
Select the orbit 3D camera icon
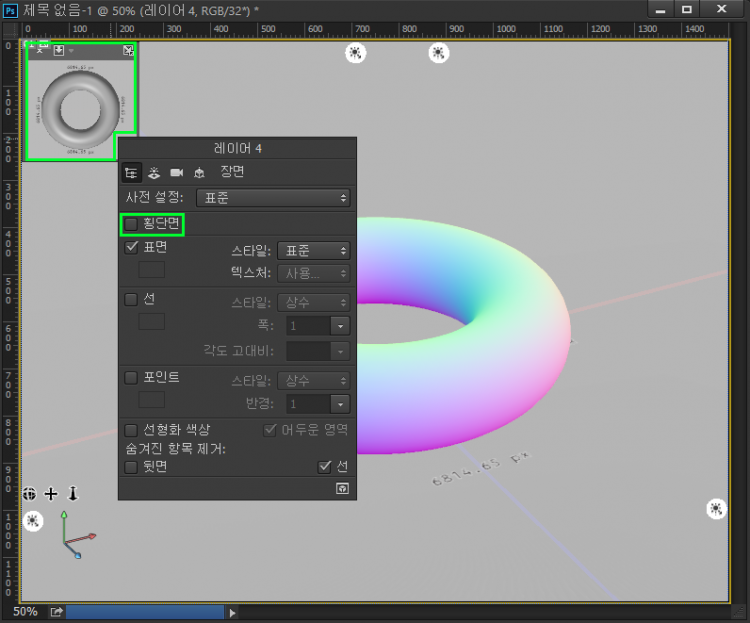(31, 494)
